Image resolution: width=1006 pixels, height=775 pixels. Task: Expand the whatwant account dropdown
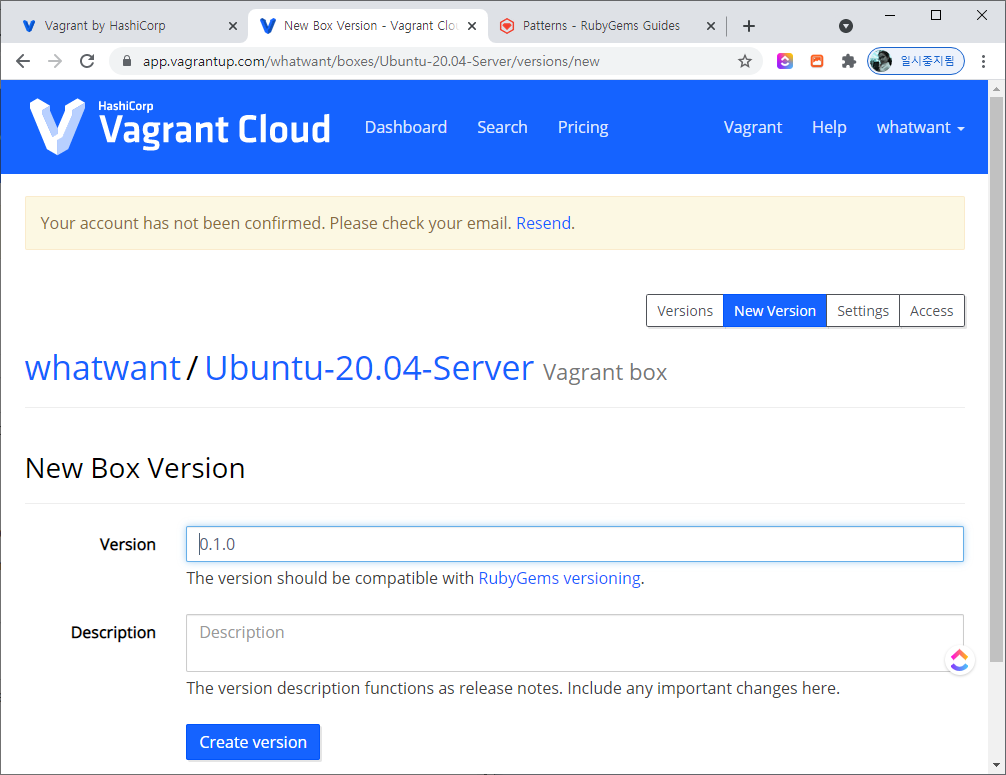(920, 127)
